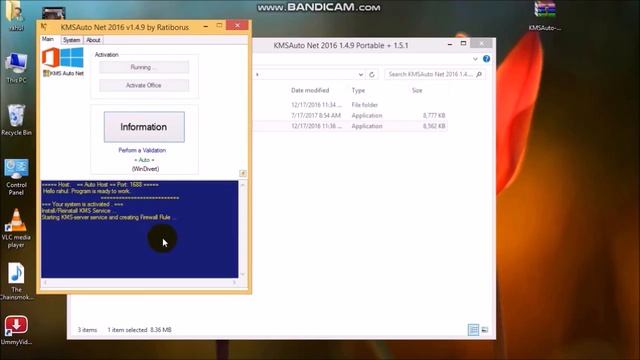Image resolution: width=640 pixels, height=360 pixels.
Task: Click the log console vertical scrollbar
Action: tap(243, 229)
